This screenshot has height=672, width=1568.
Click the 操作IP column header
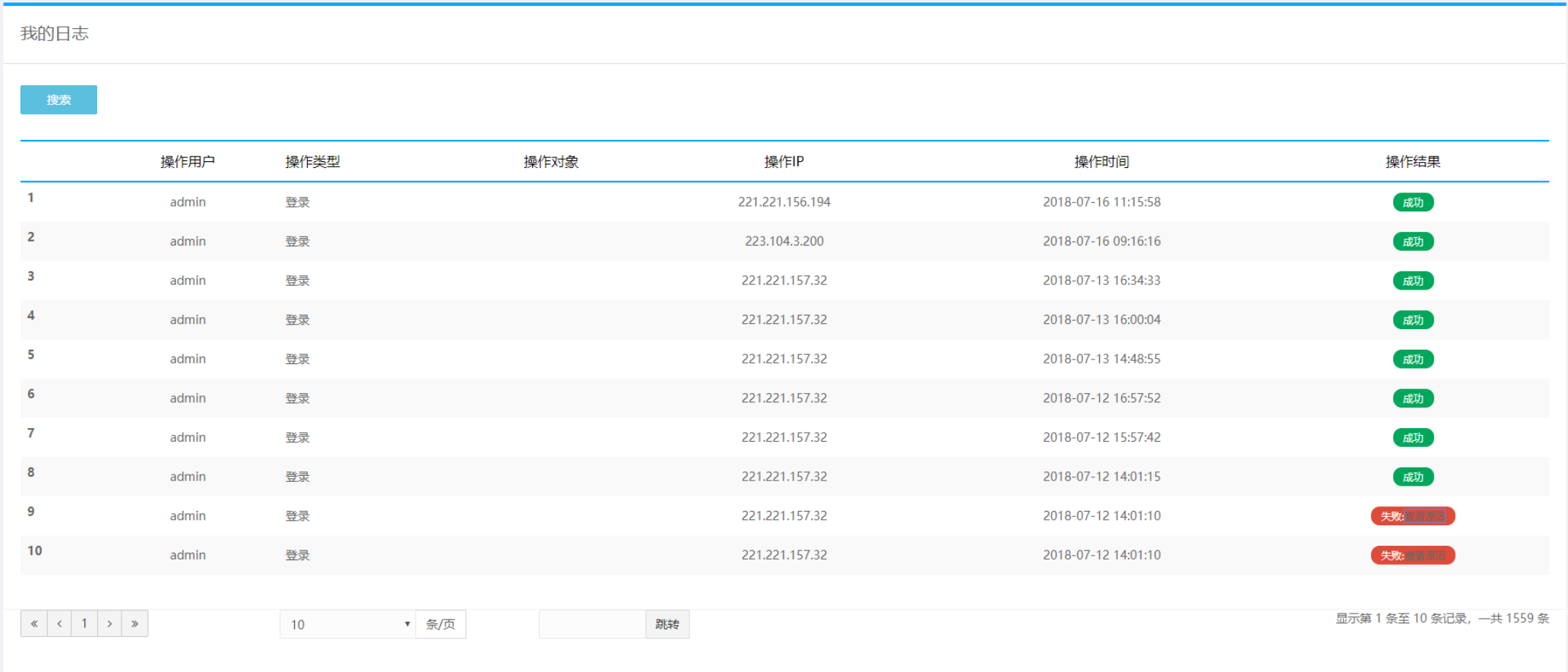[x=784, y=162]
